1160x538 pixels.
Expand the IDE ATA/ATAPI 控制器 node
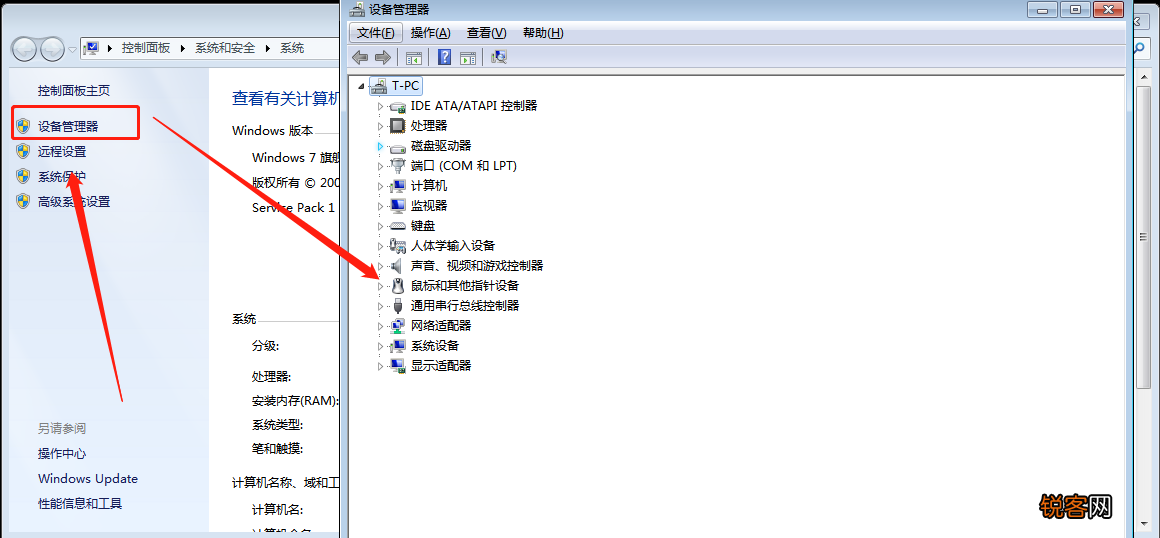(x=380, y=107)
